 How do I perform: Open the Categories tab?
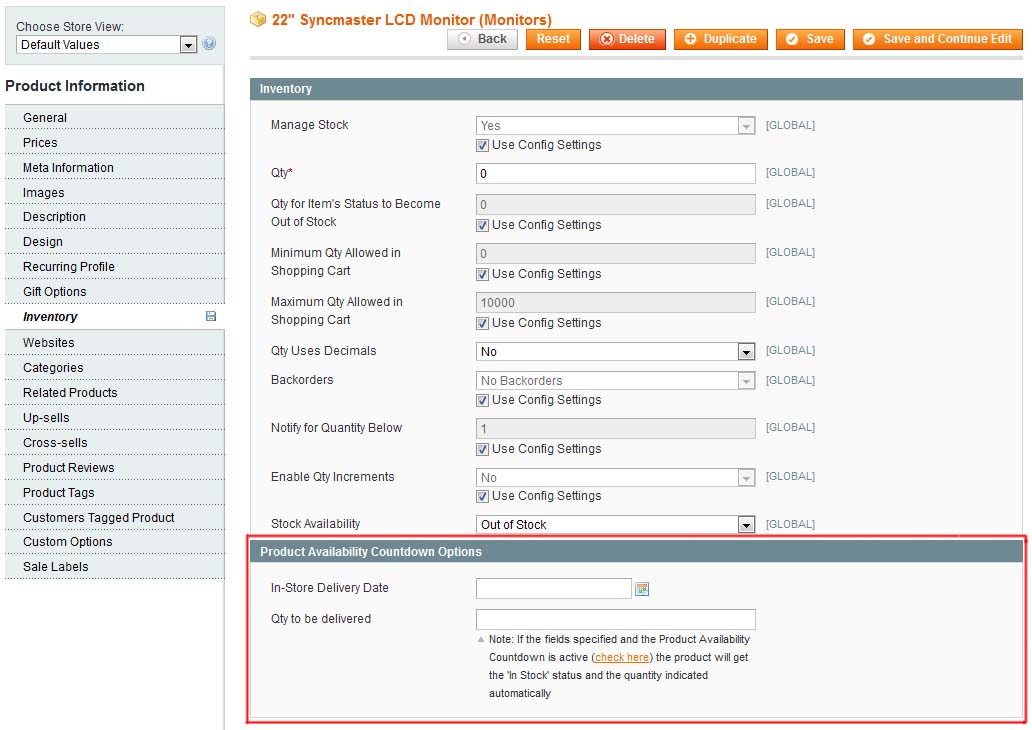tap(115, 368)
